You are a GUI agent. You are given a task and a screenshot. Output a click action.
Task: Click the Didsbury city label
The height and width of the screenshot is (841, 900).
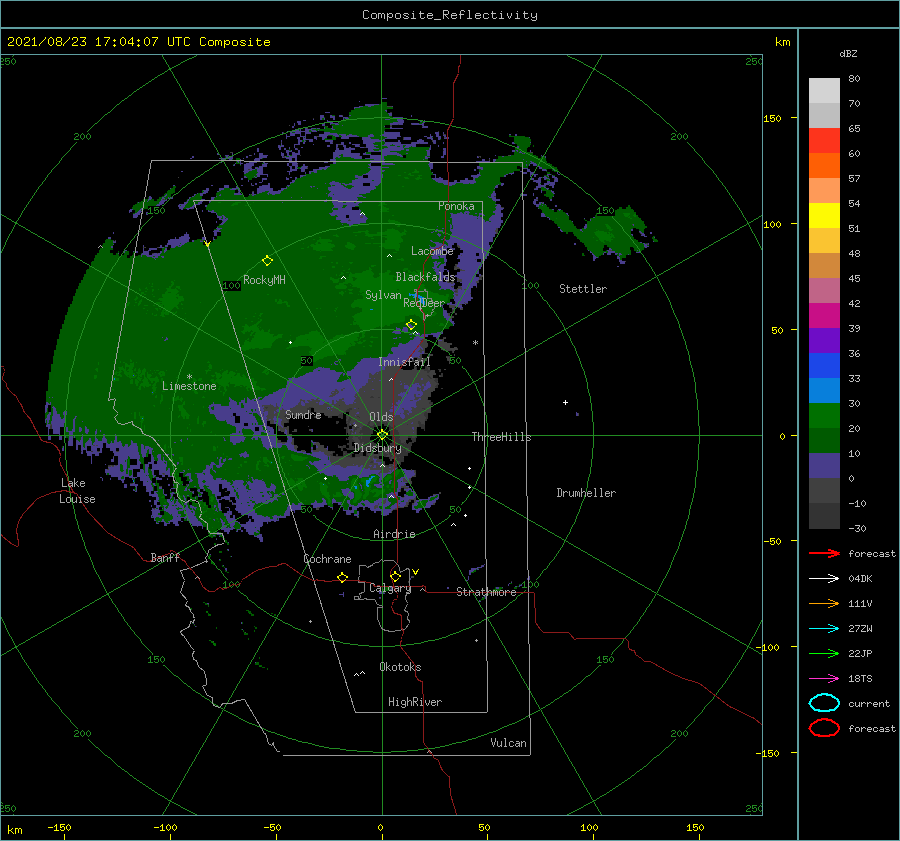pos(377,448)
